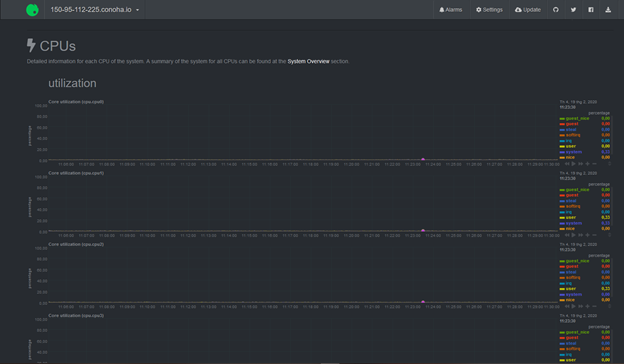This screenshot has height=364, width=624.
Task: Toggle irq dimension in cpu3 legend
Action: click(566, 354)
